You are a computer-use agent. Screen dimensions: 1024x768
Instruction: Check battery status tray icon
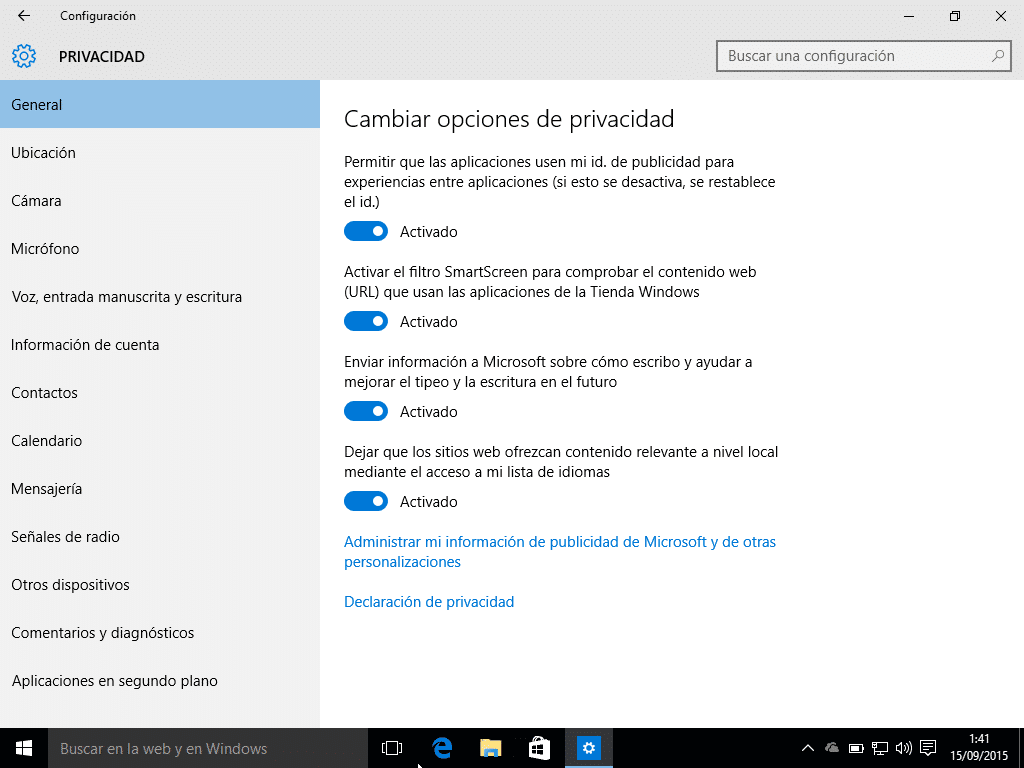click(x=856, y=748)
